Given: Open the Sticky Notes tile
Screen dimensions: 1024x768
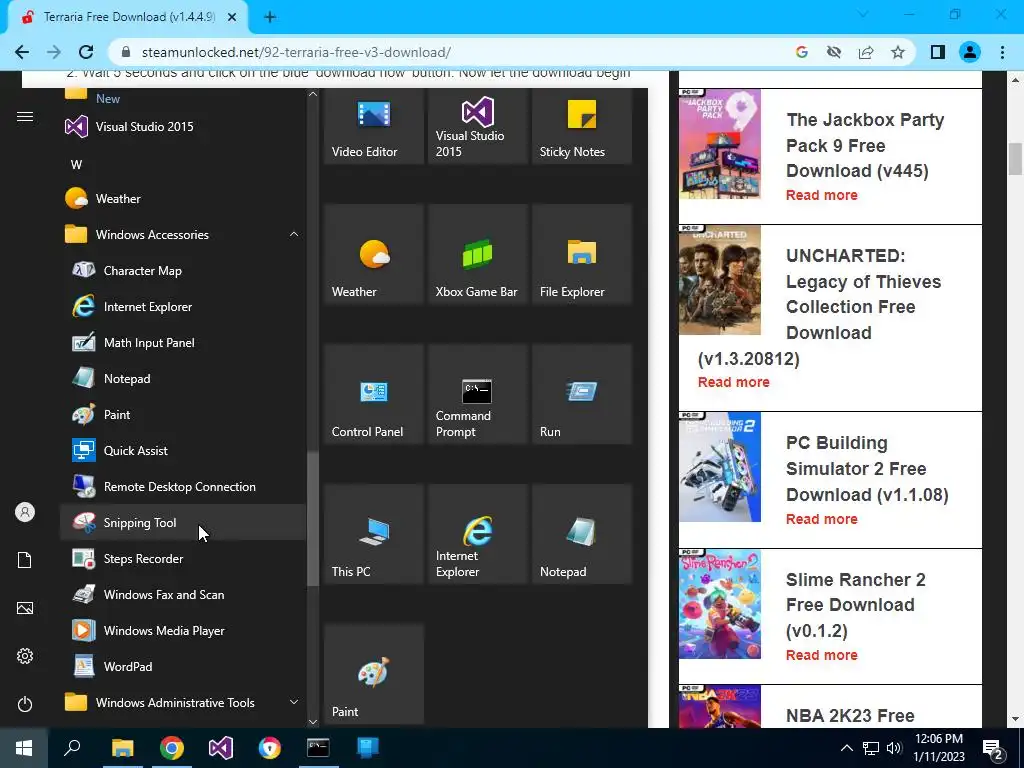Looking at the screenshot, I should coord(582,126).
